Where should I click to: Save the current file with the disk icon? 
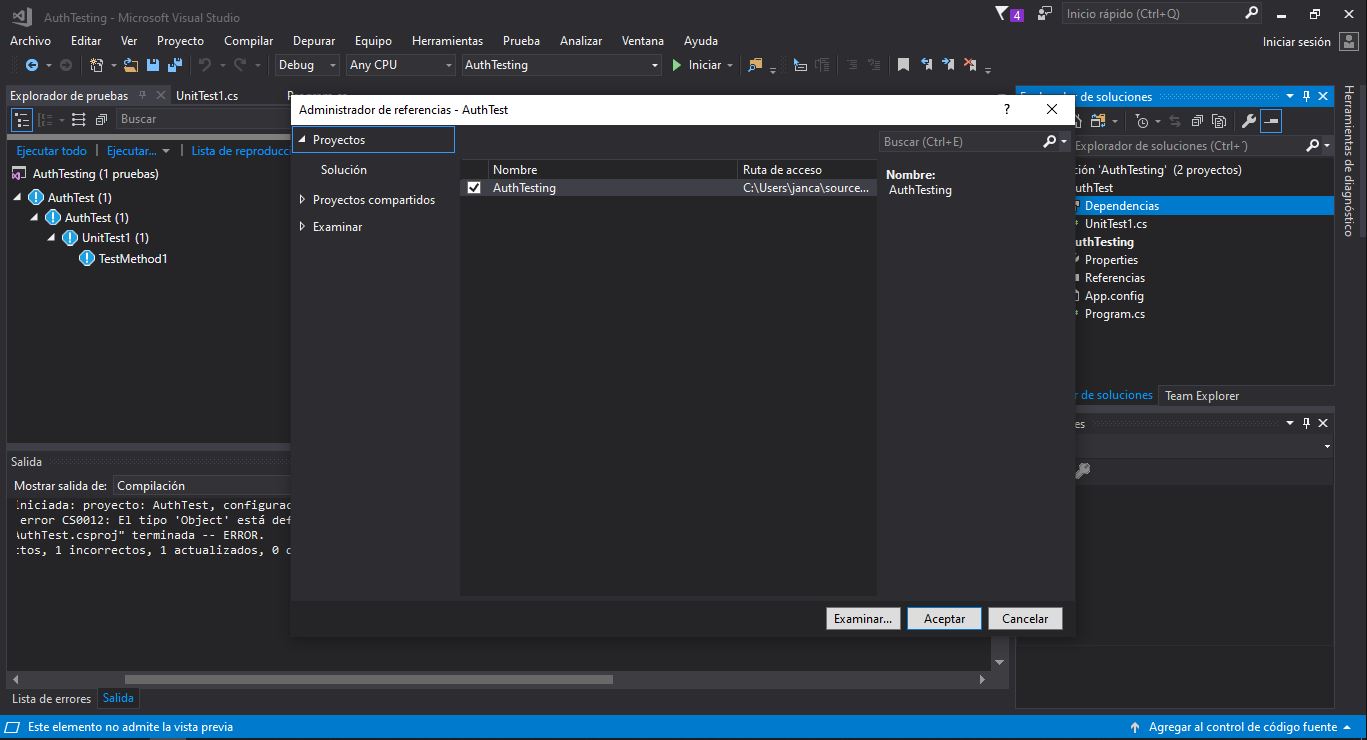pyautogui.click(x=153, y=65)
